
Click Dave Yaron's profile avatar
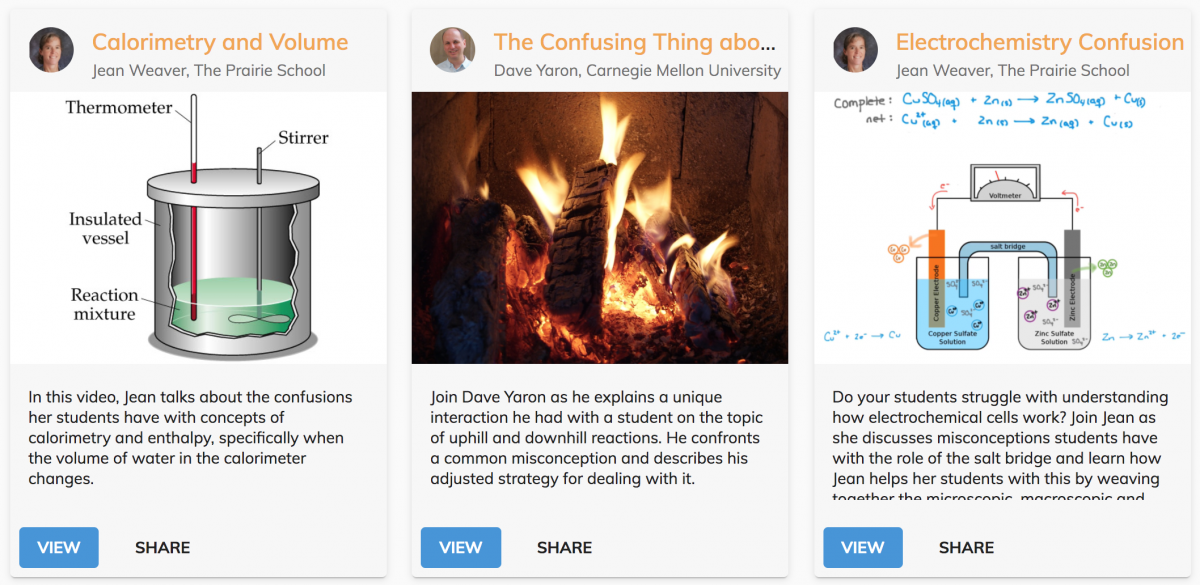tap(452, 49)
